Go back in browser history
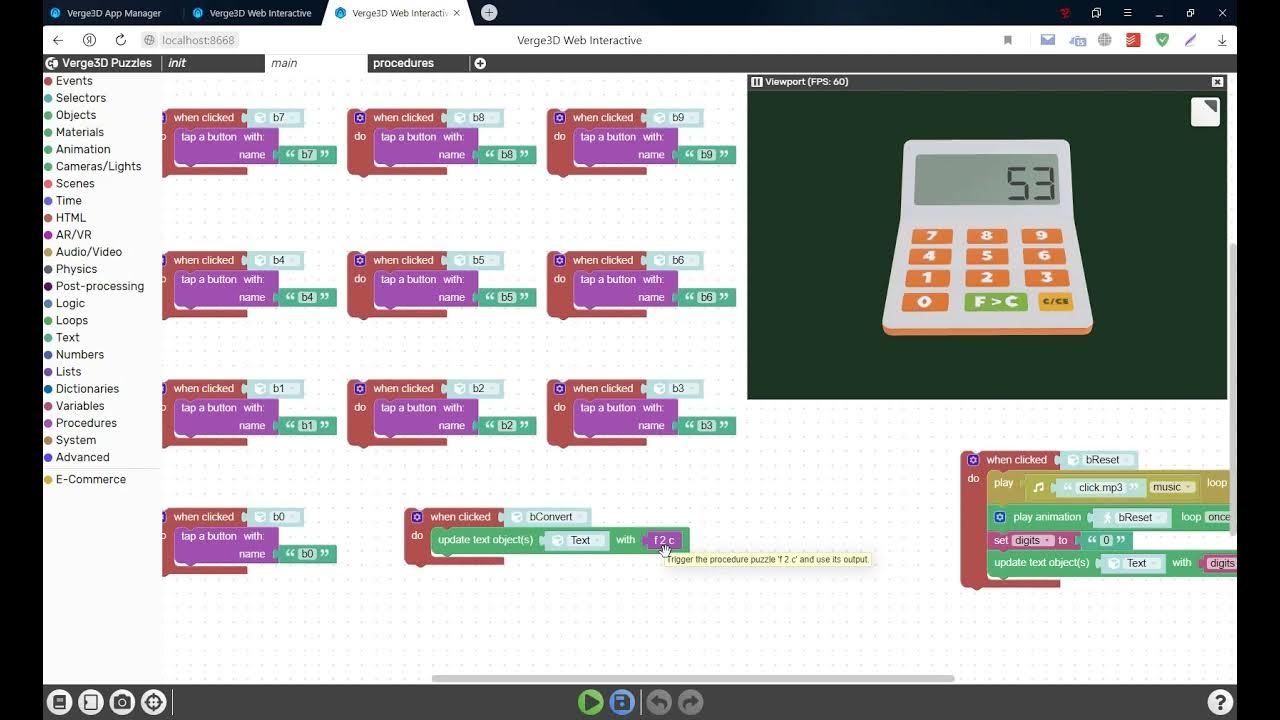The height and width of the screenshot is (720, 1280). click(58, 40)
